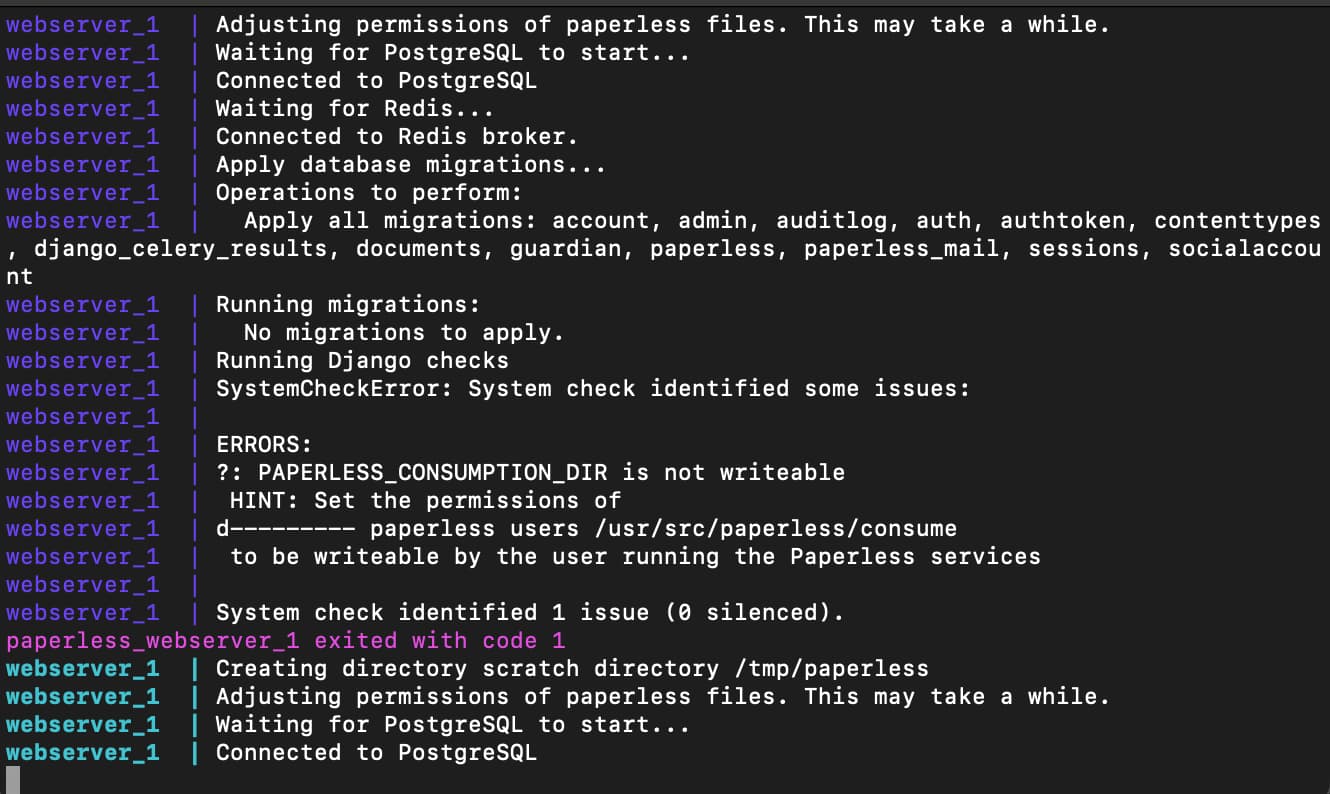Click the 'SystemCheckError' line
The height and width of the screenshot is (794, 1330).
click(x=593, y=388)
